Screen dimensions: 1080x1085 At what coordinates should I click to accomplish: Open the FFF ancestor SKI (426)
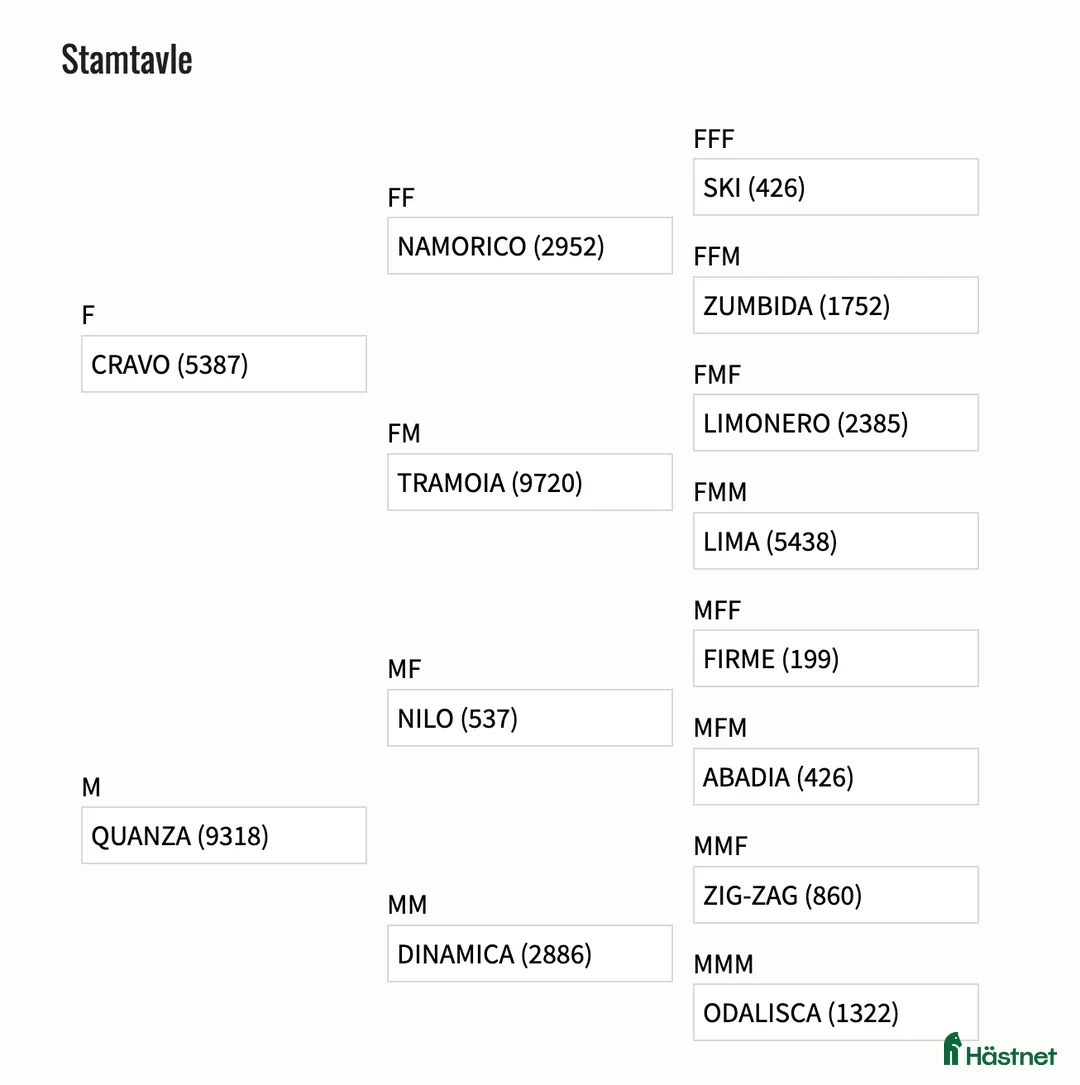pyautogui.click(x=836, y=187)
